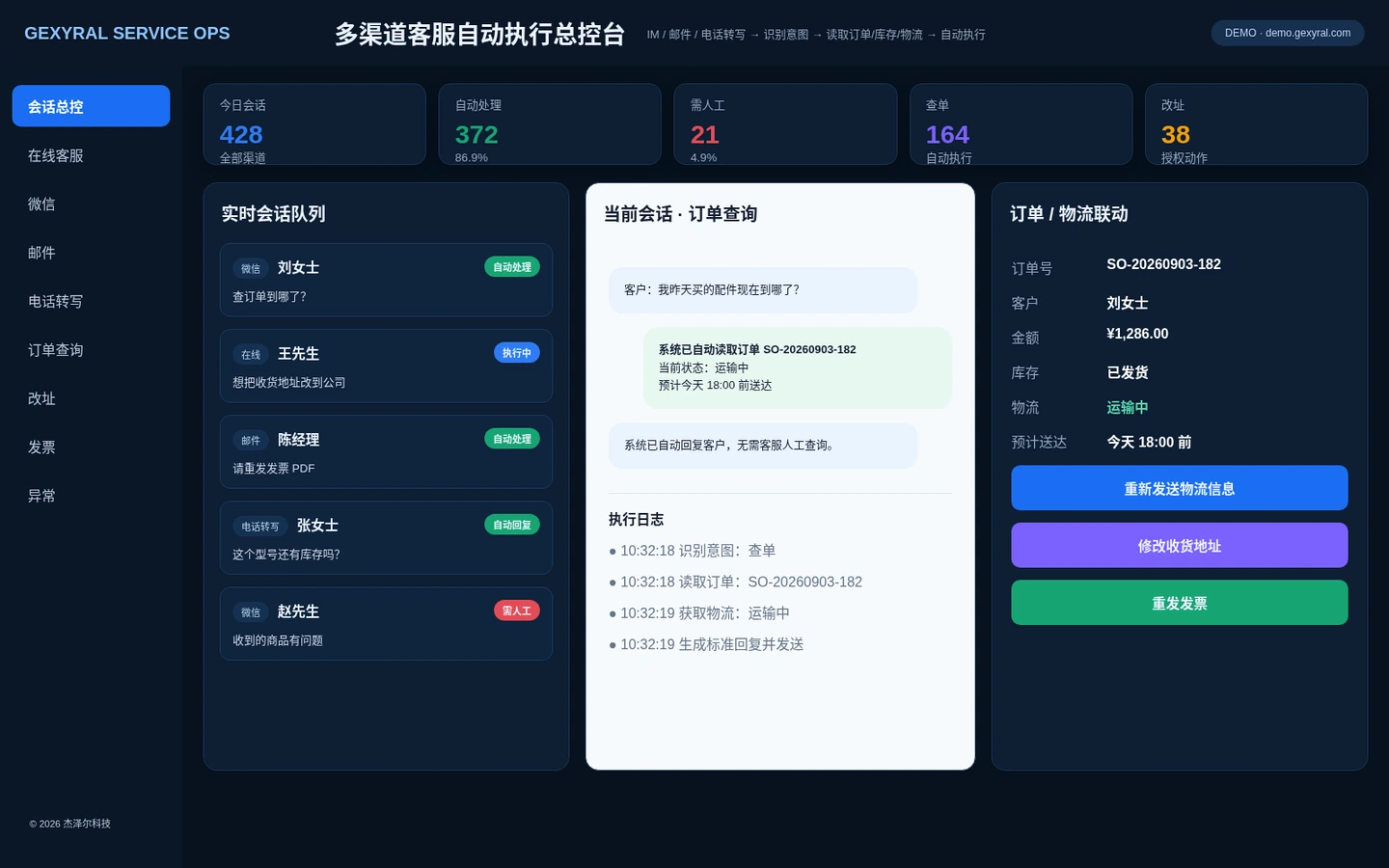Image resolution: width=1389 pixels, height=868 pixels.
Task: Click the 自动处理 372 stat card
Action: coord(550,124)
